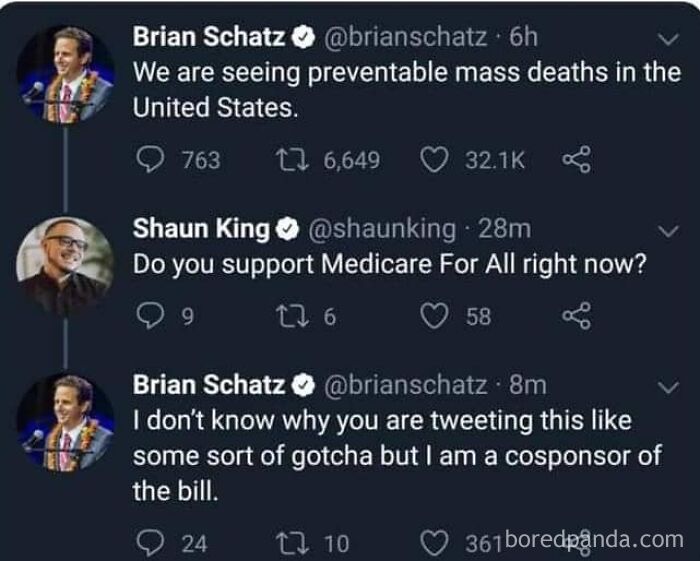Open more options on cosponsor tweet
Screen dimensions: 700x561
(x=666, y=386)
